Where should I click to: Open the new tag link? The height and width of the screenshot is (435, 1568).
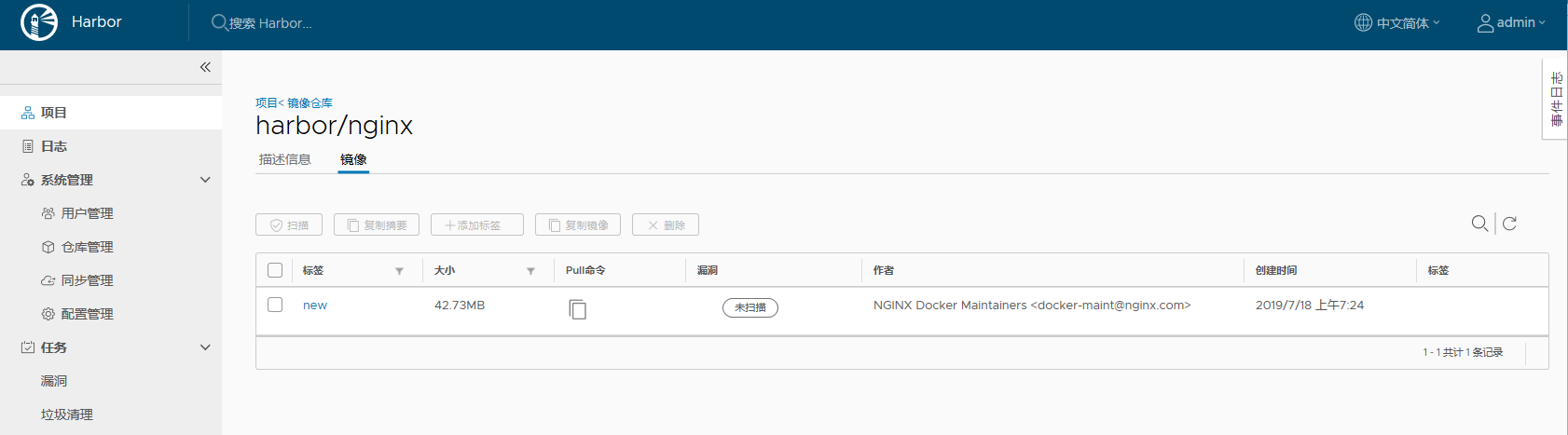point(315,306)
